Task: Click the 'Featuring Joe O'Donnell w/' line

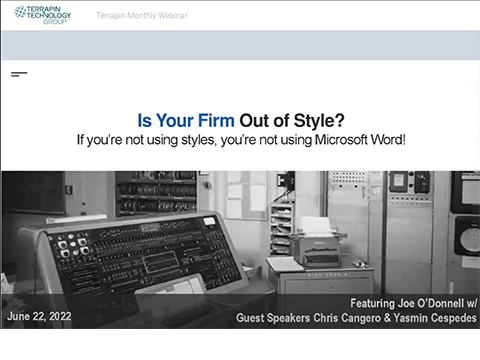Action: pyautogui.click(x=414, y=303)
